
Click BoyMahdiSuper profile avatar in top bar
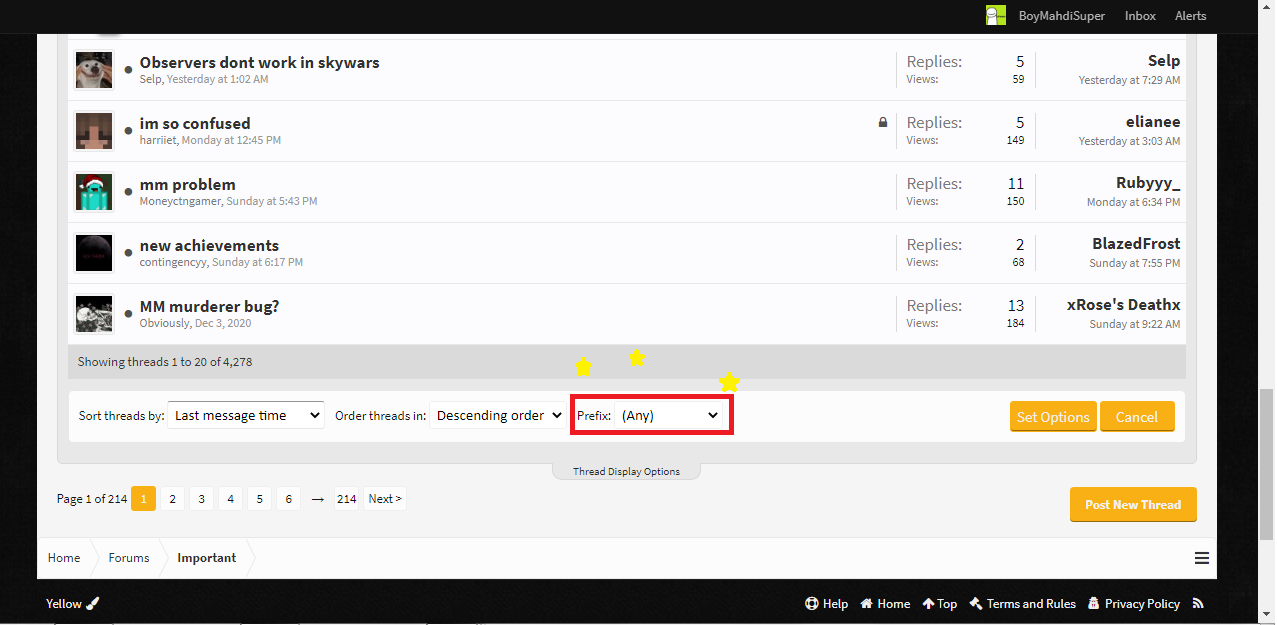click(x=996, y=15)
